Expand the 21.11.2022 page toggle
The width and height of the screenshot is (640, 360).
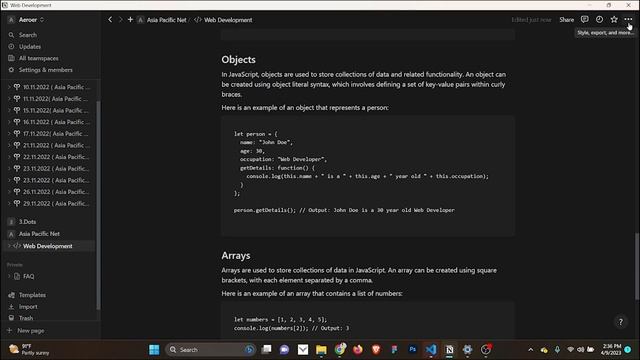pyautogui.click(x=9, y=145)
